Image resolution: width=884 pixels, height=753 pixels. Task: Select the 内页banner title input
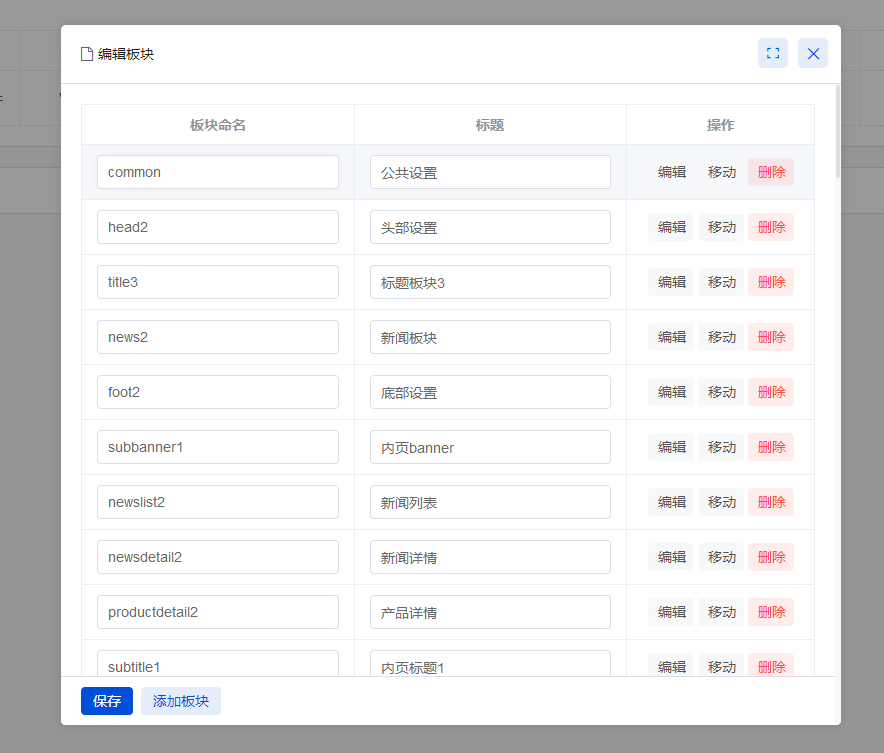coord(490,447)
